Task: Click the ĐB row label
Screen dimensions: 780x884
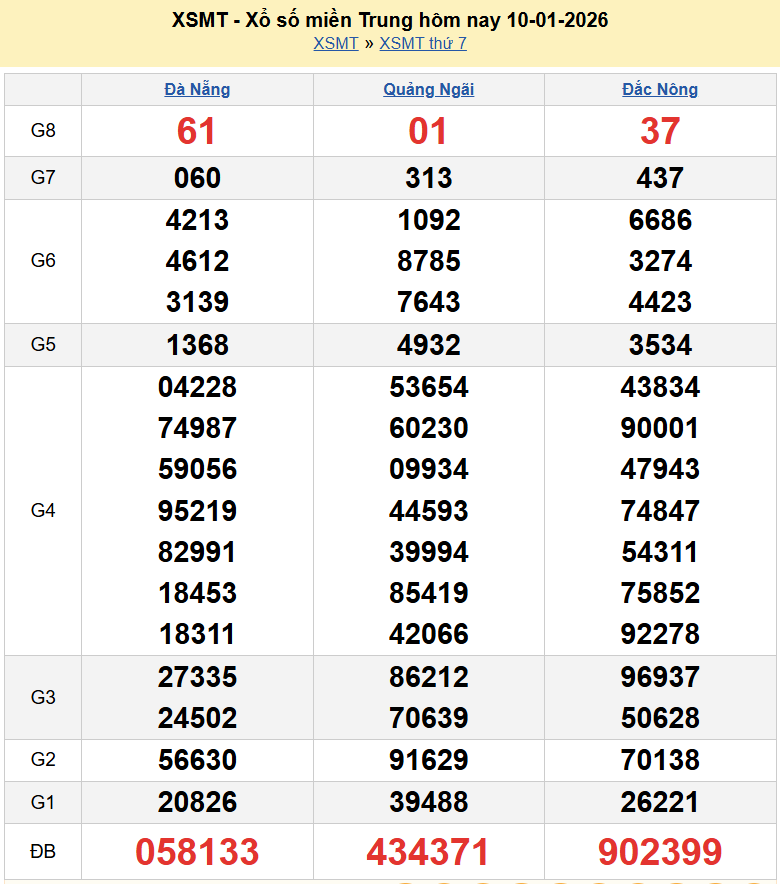Action: tap(43, 852)
